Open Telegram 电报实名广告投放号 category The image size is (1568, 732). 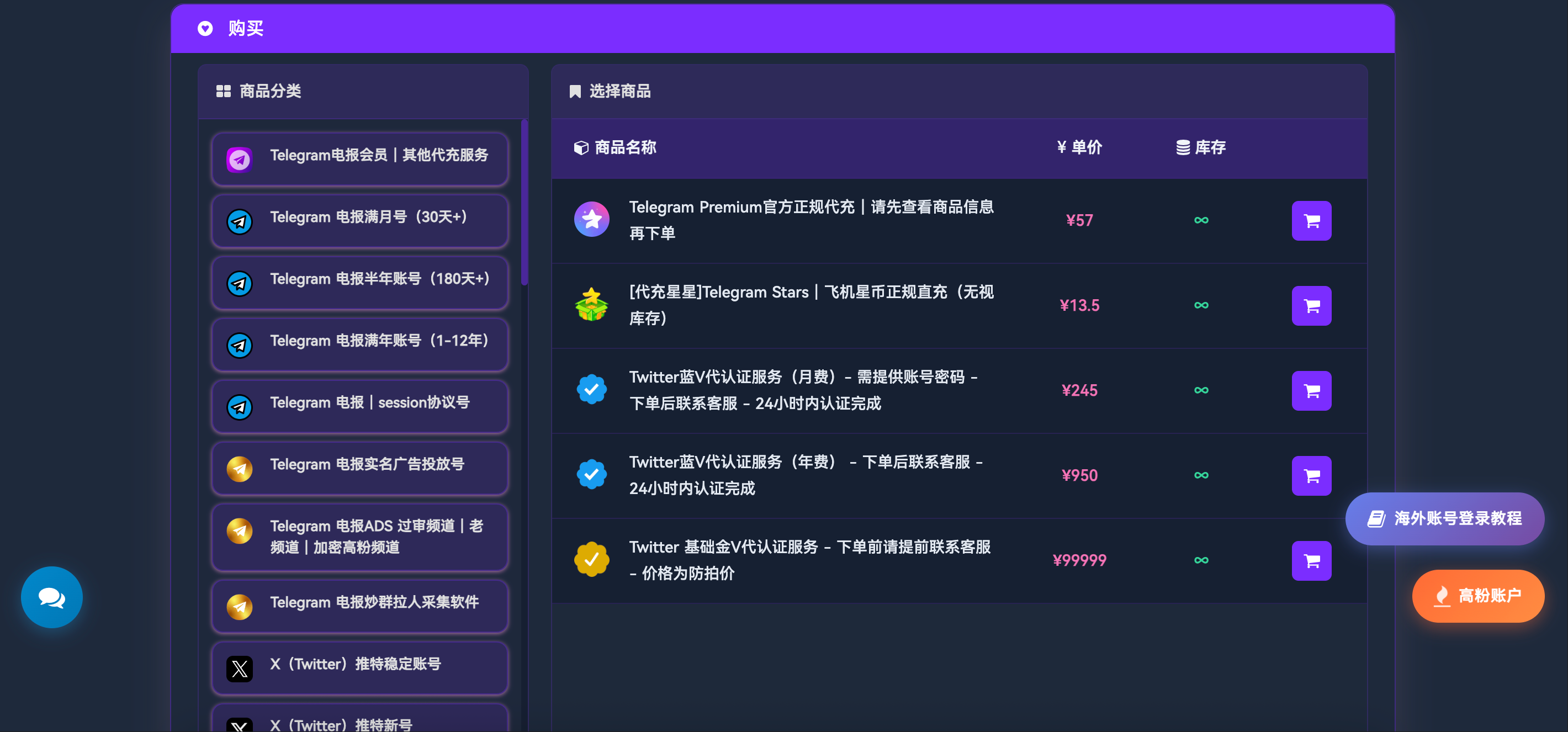pyautogui.click(x=360, y=468)
